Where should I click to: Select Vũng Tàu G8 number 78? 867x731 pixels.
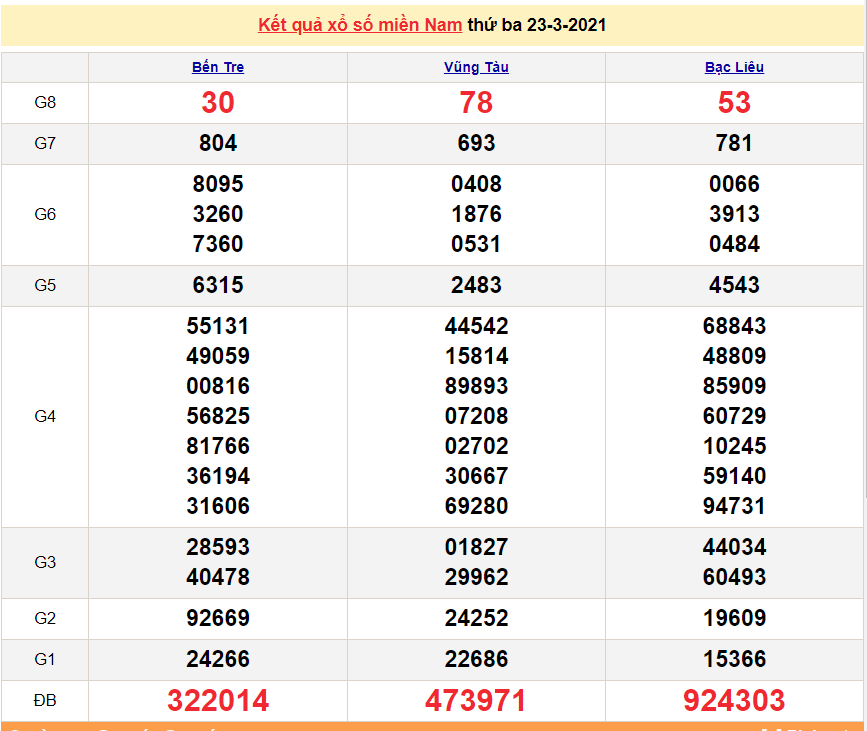tap(476, 103)
